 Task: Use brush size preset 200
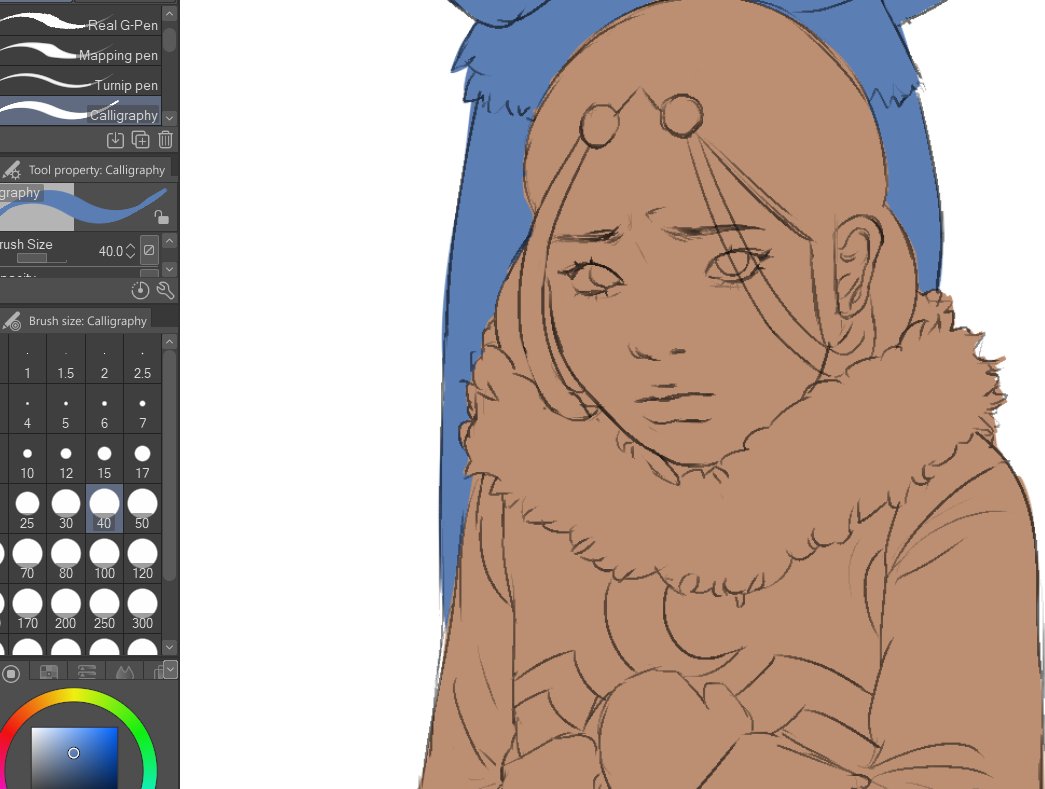click(x=65, y=609)
